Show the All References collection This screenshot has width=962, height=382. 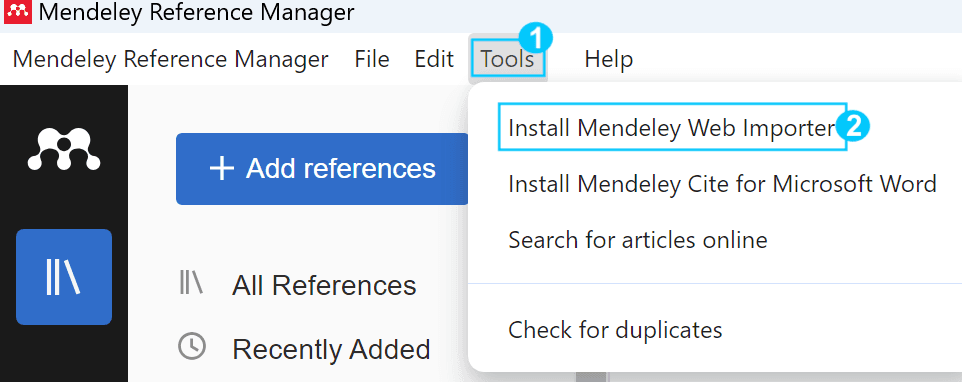point(324,285)
